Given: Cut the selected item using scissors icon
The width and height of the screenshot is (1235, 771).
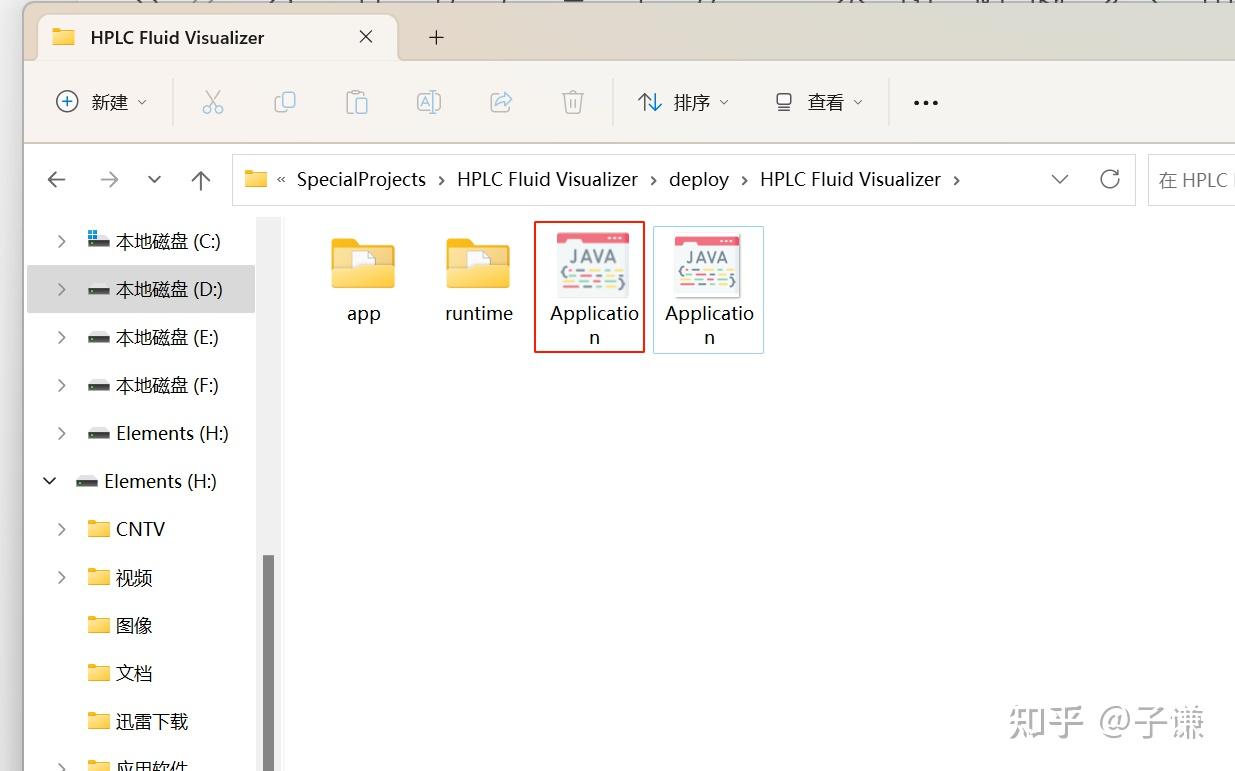Looking at the screenshot, I should 212,101.
